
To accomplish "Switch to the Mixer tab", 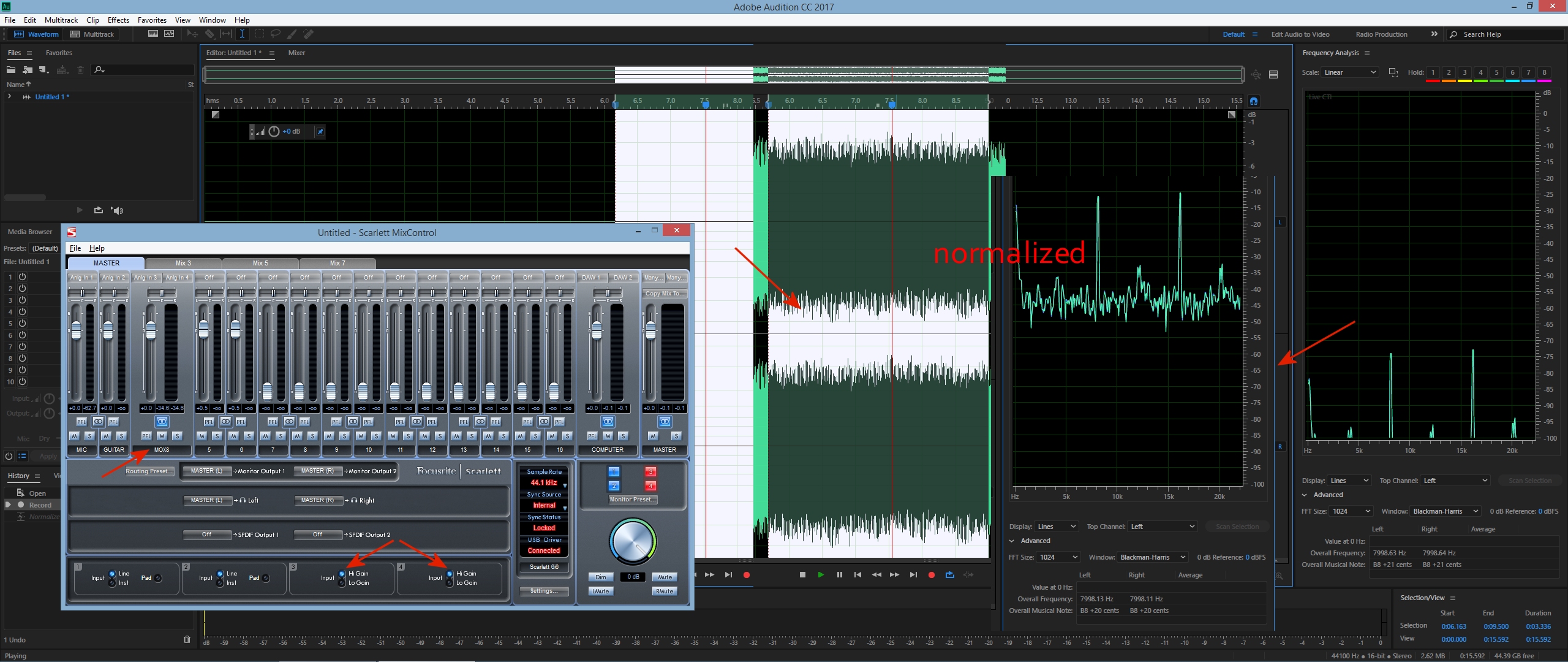I will [x=296, y=53].
